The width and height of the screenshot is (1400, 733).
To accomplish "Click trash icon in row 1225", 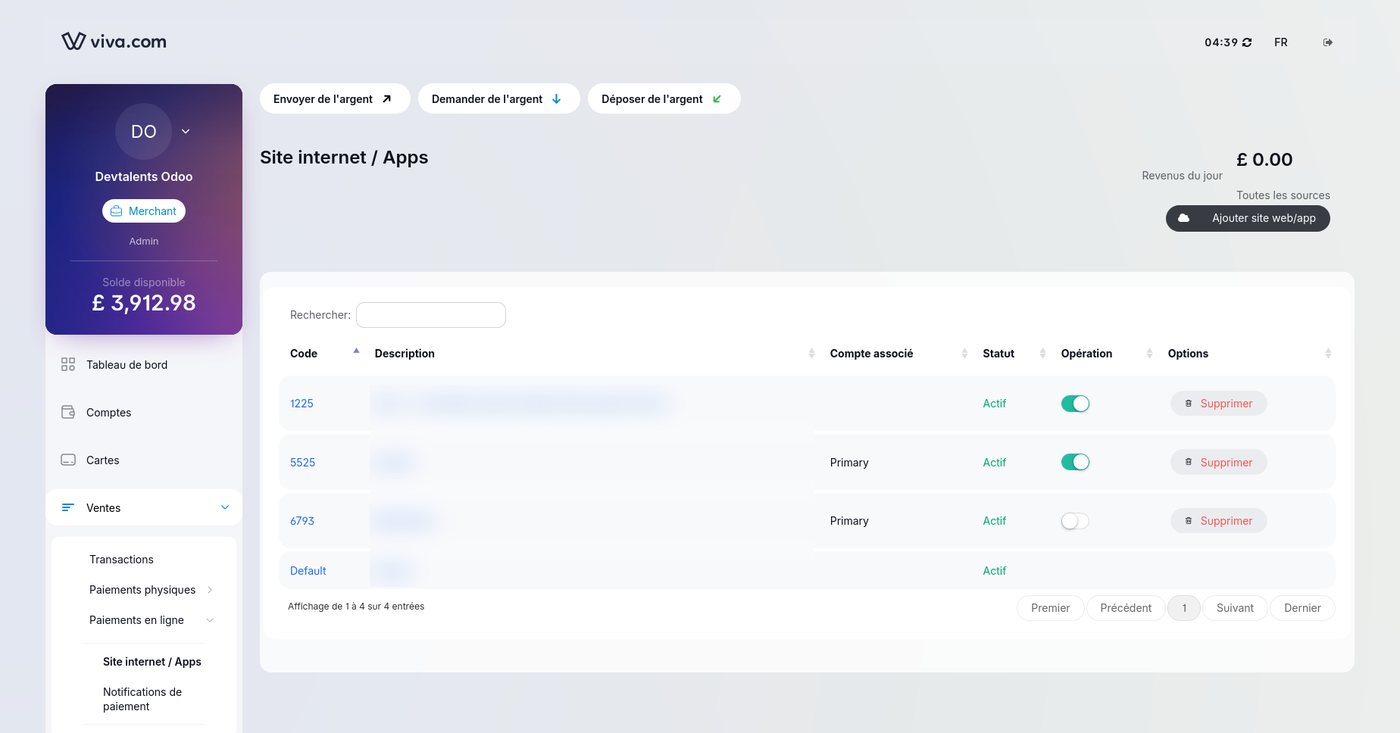I will [x=1188, y=404].
